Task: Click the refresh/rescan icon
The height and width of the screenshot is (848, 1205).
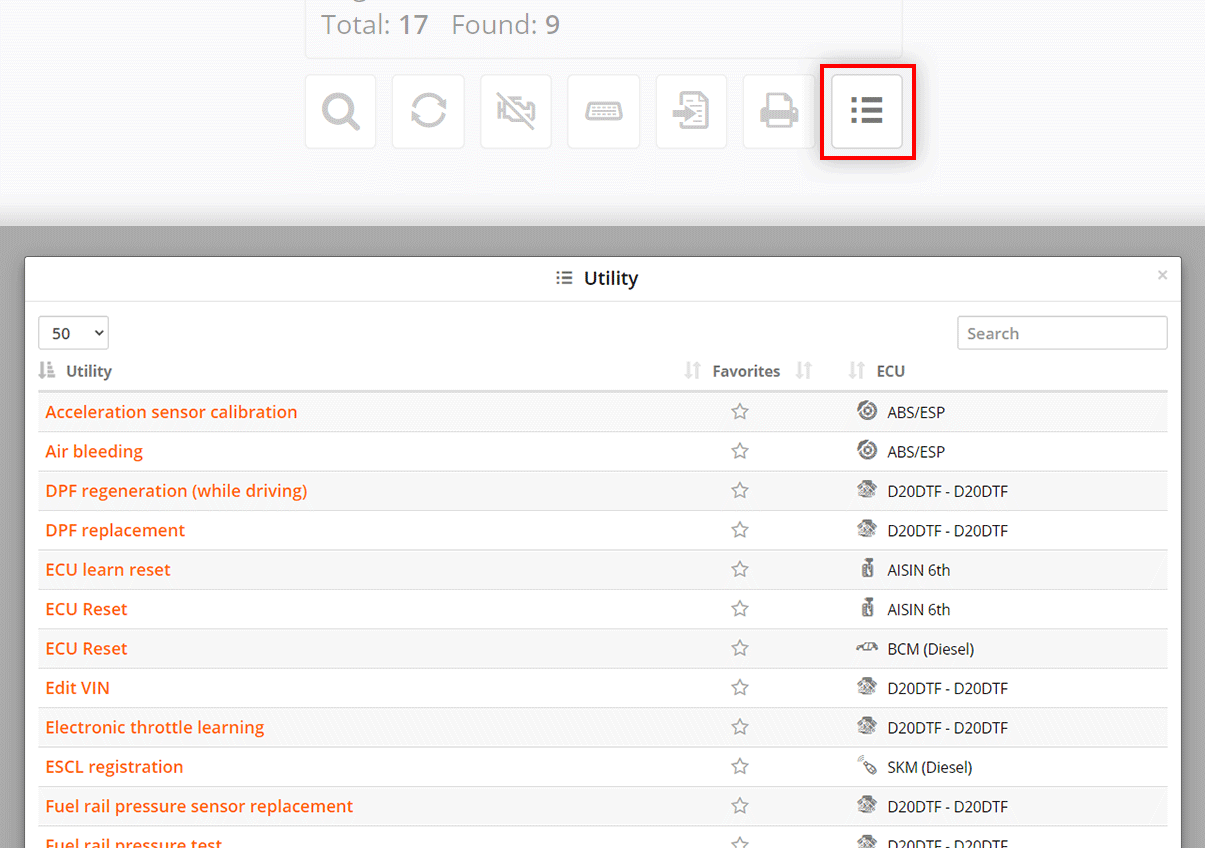Action: click(x=428, y=111)
